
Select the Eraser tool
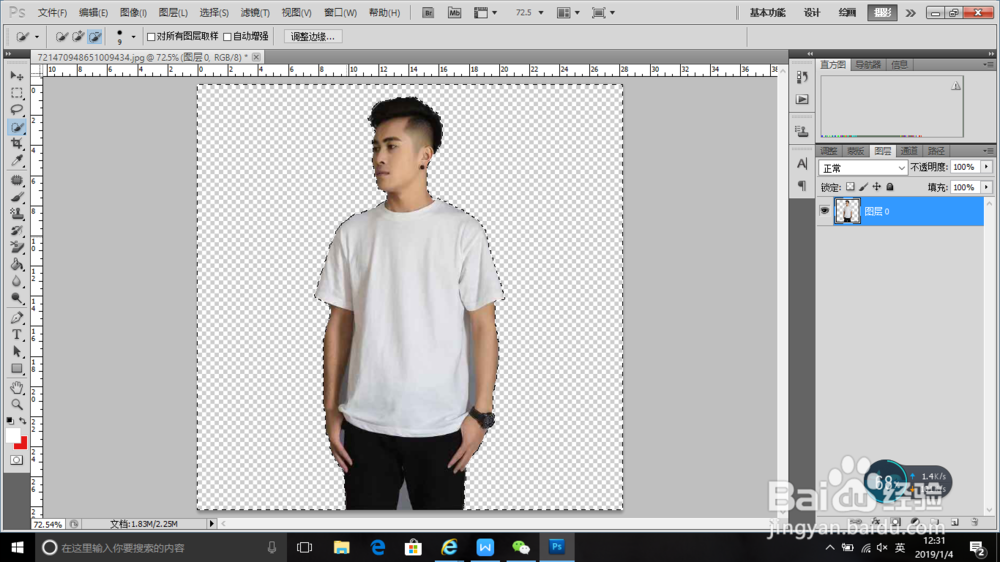pyautogui.click(x=17, y=247)
